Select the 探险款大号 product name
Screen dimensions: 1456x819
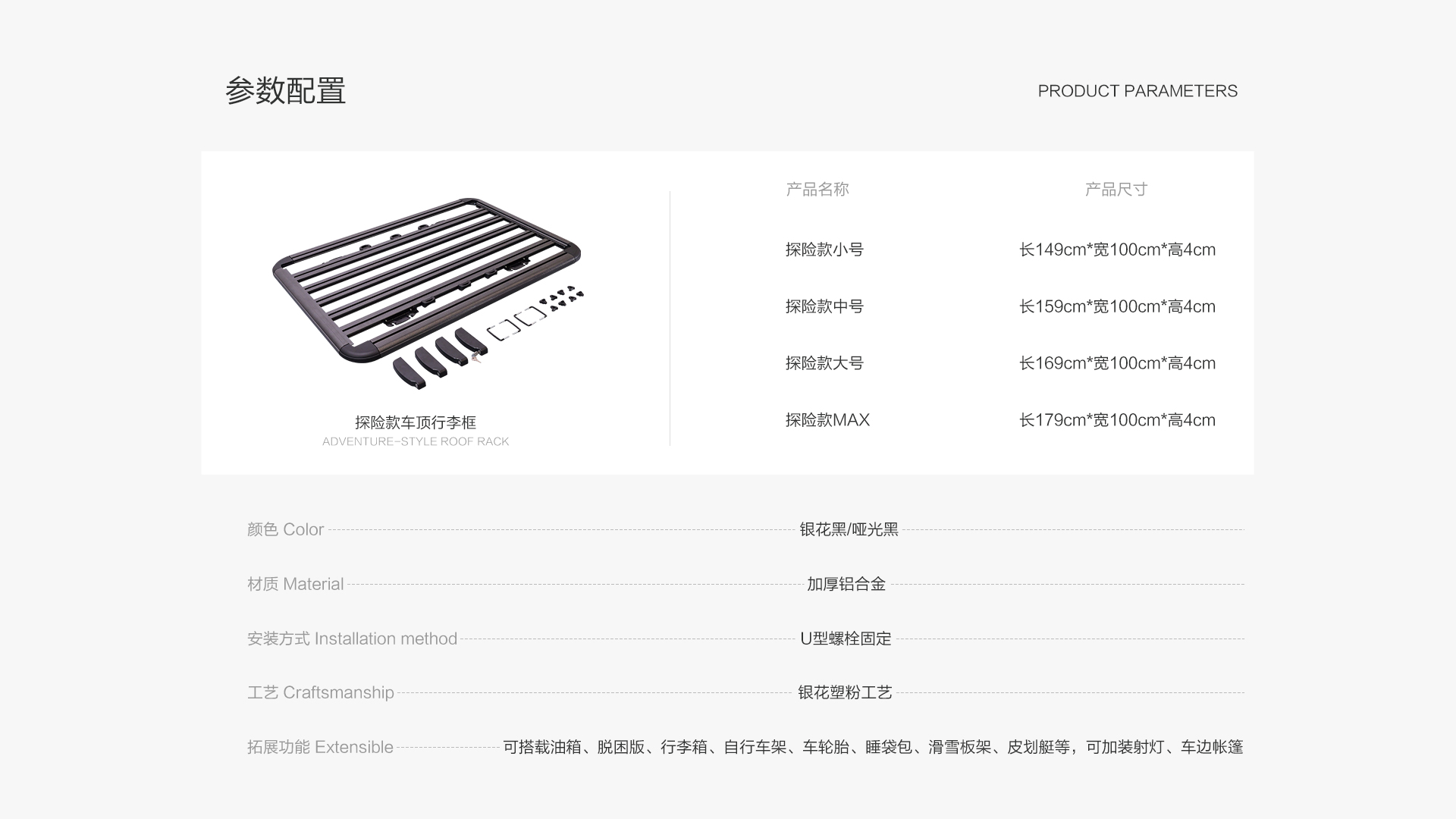[824, 363]
